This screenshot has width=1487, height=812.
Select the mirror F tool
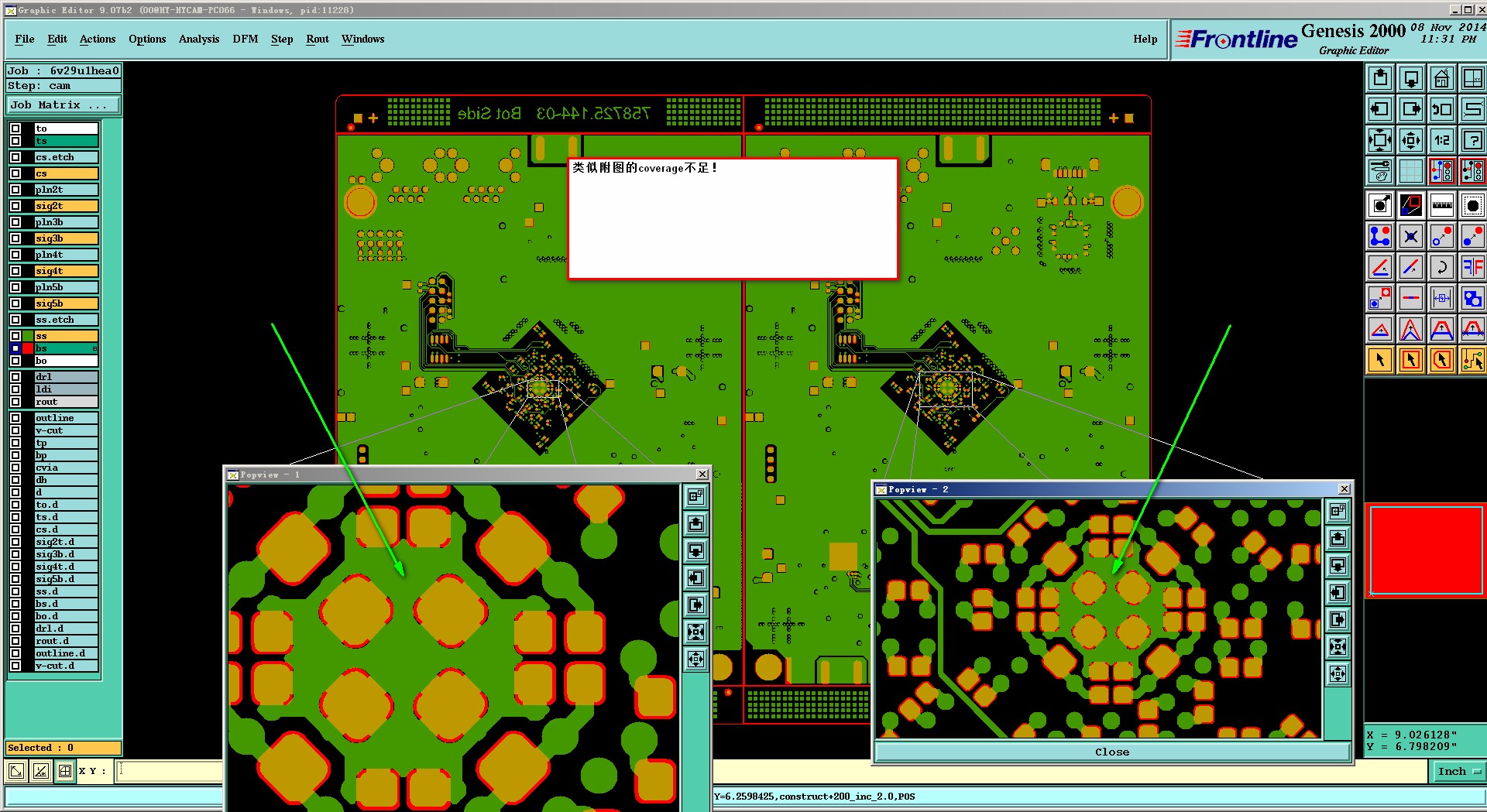[x=1473, y=267]
